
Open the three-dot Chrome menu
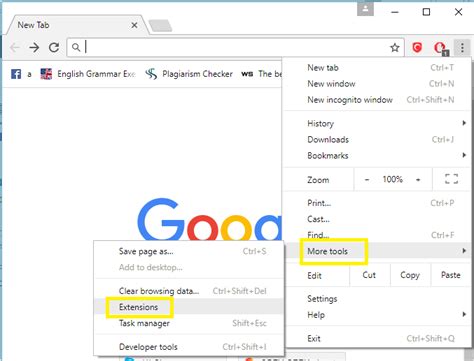tap(462, 48)
